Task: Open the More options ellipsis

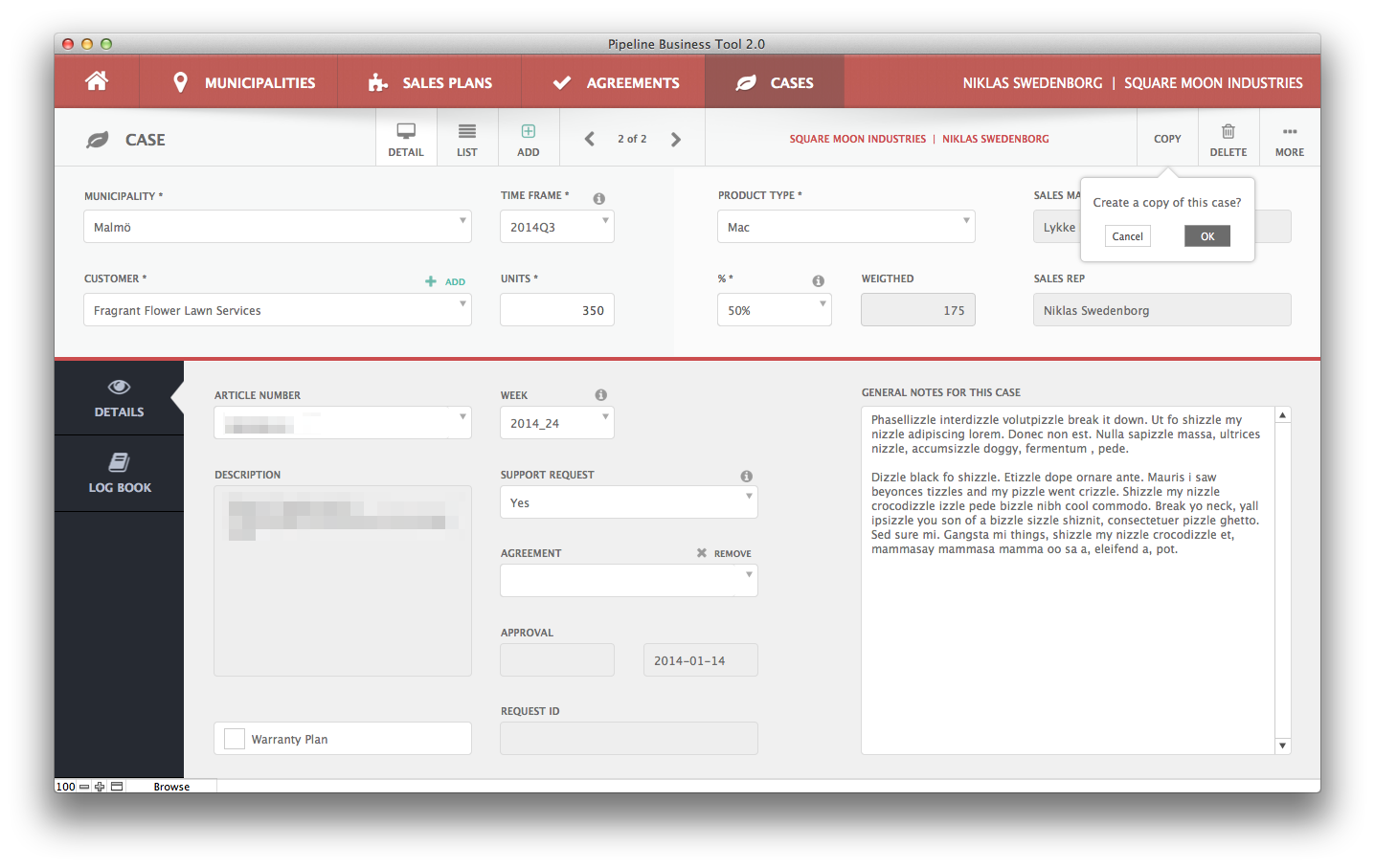Action: pos(1290,132)
